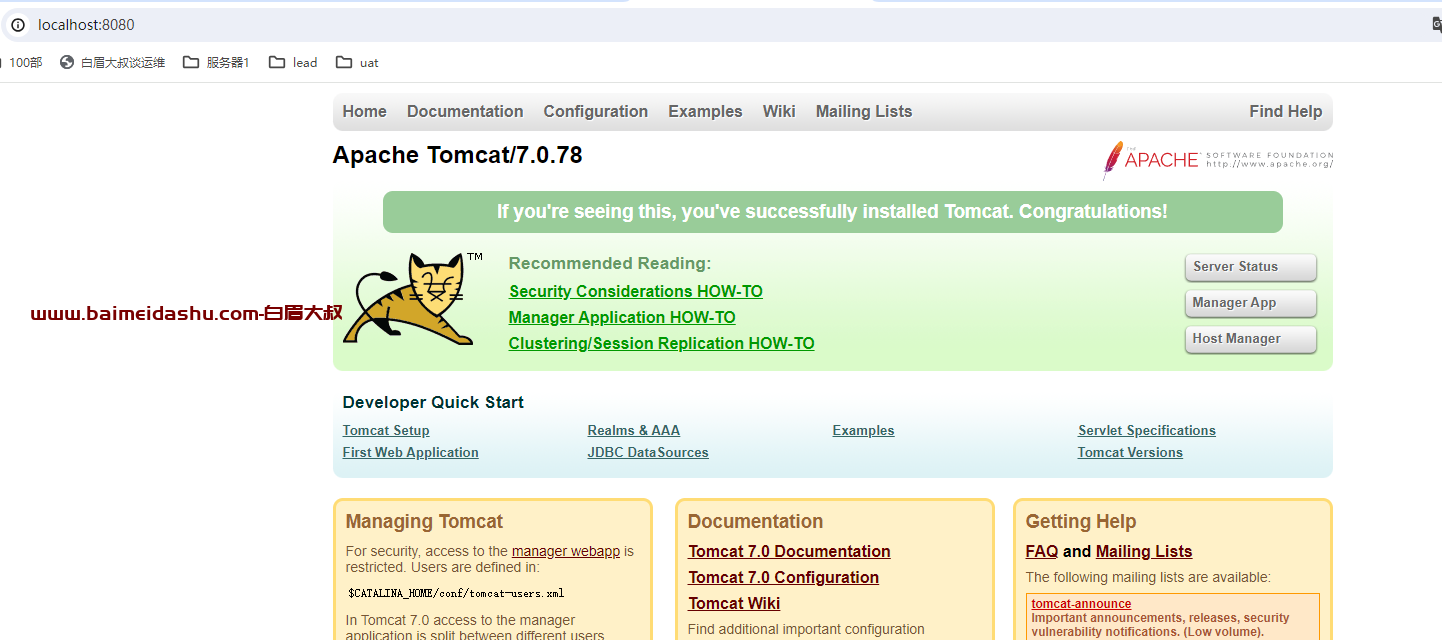
Task: Click the manager webapp link
Action: pos(566,551)
